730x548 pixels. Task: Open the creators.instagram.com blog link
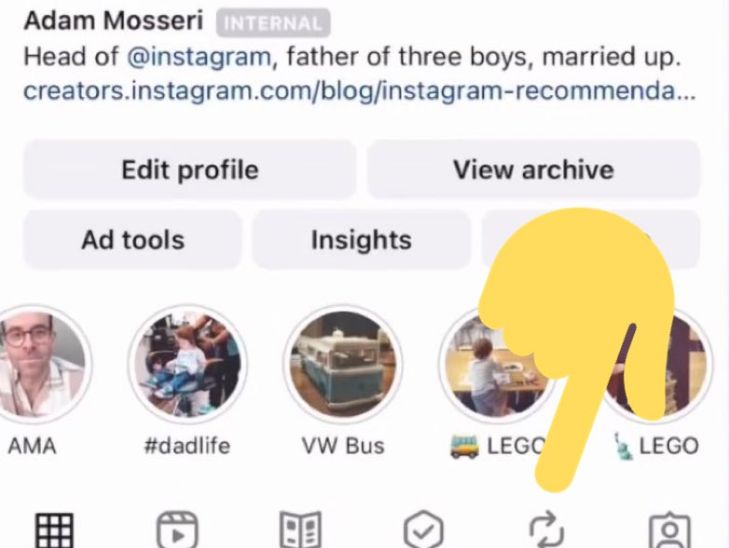pos(359,91)
